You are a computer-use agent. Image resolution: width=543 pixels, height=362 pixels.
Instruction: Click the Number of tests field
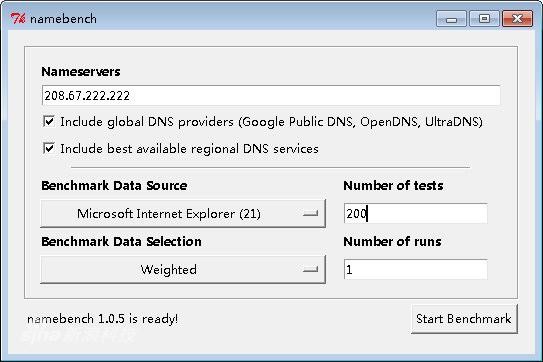416,214
